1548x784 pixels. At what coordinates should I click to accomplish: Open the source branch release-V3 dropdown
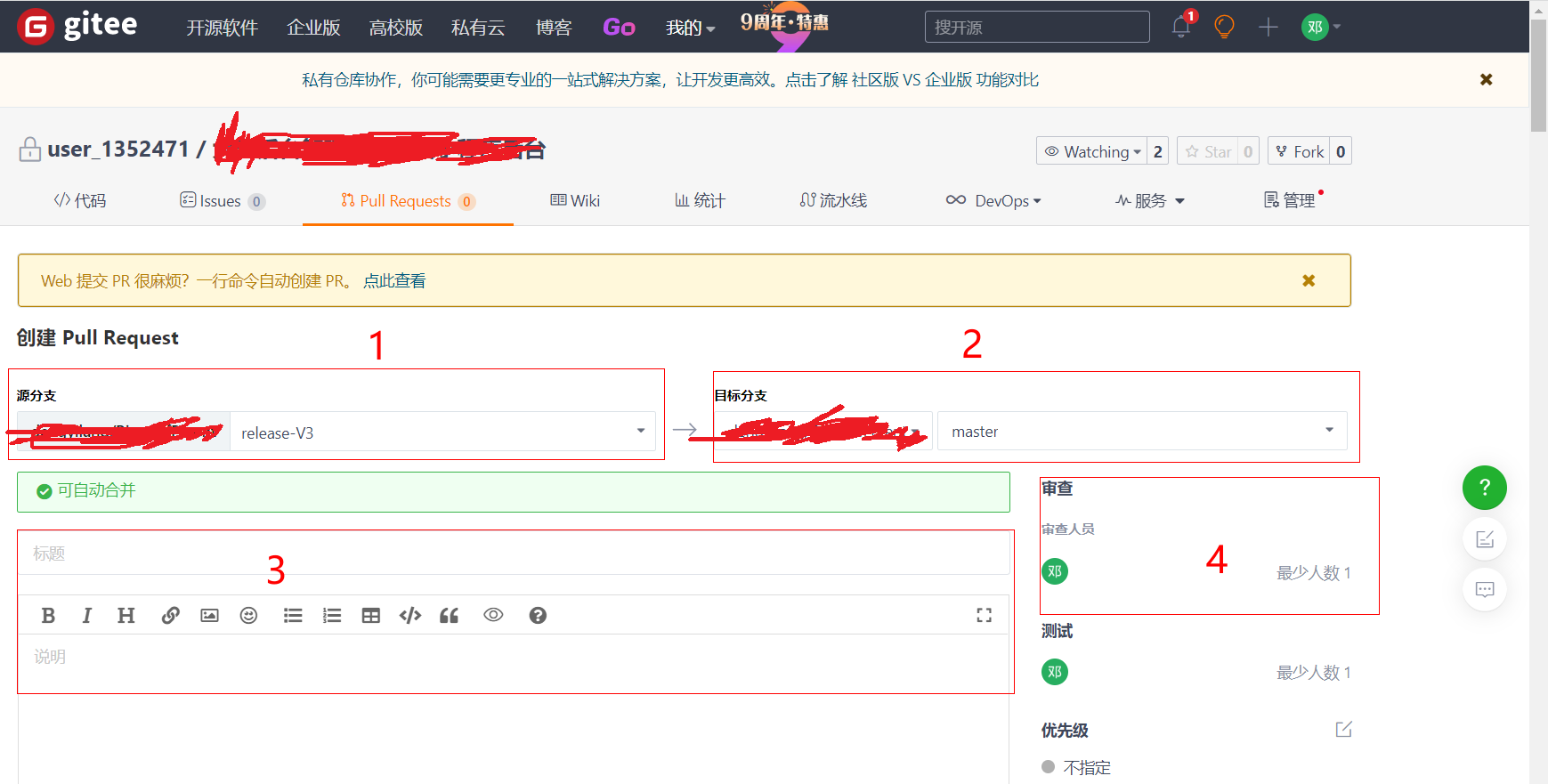pyautogui.click(x=442, y=432)
